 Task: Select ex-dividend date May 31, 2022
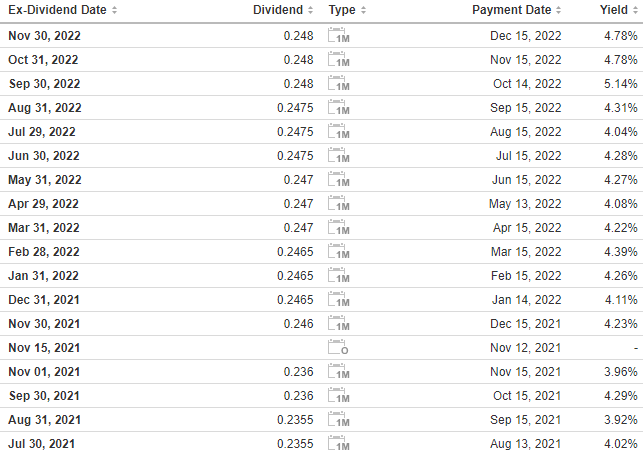click(x=45, y=180)
